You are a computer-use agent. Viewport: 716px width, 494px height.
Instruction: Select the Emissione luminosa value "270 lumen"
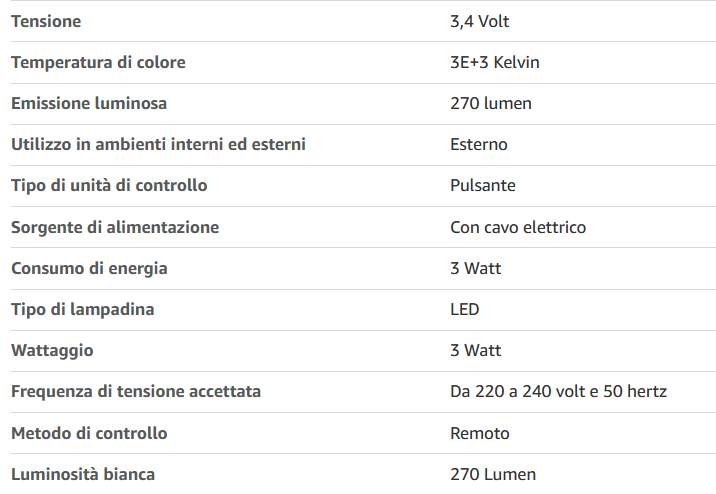pos(491,103)
